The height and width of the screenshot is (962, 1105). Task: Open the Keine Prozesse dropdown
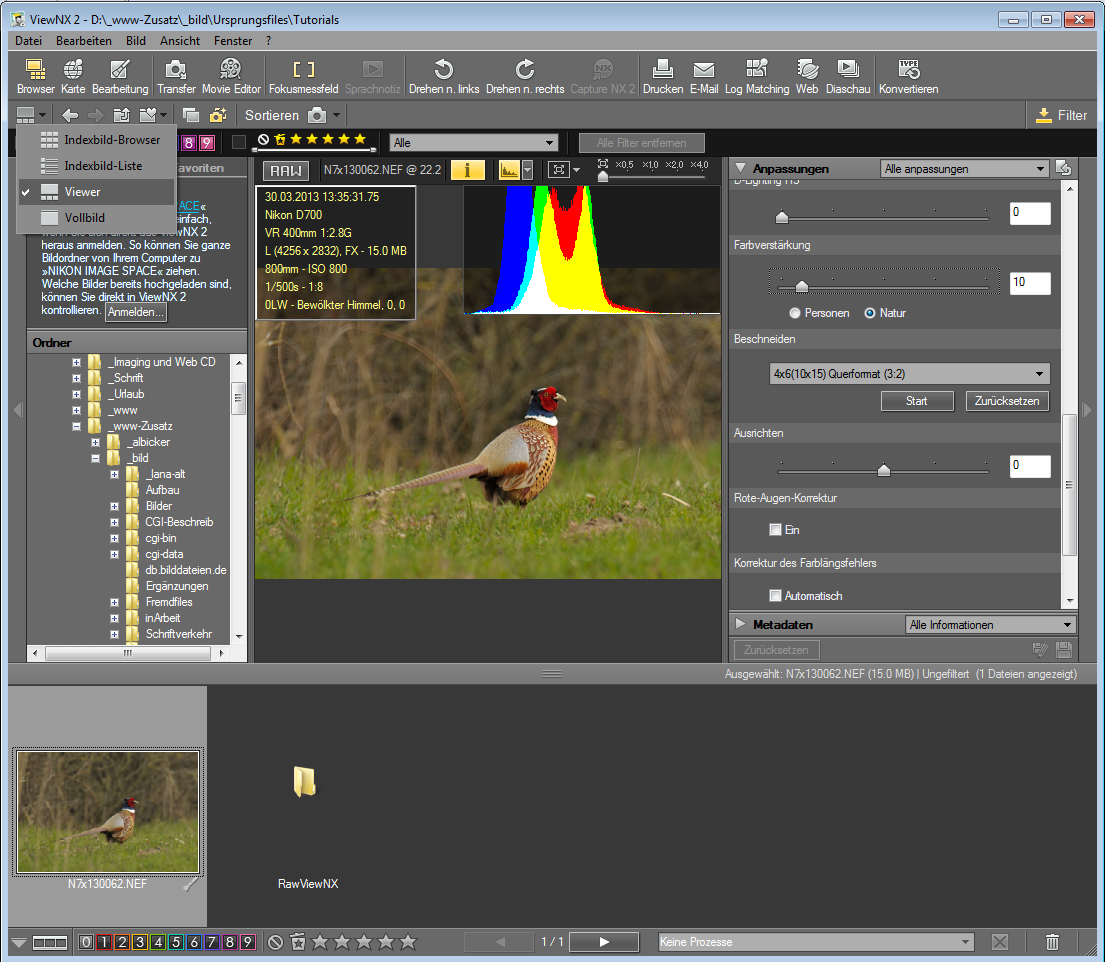815,942
